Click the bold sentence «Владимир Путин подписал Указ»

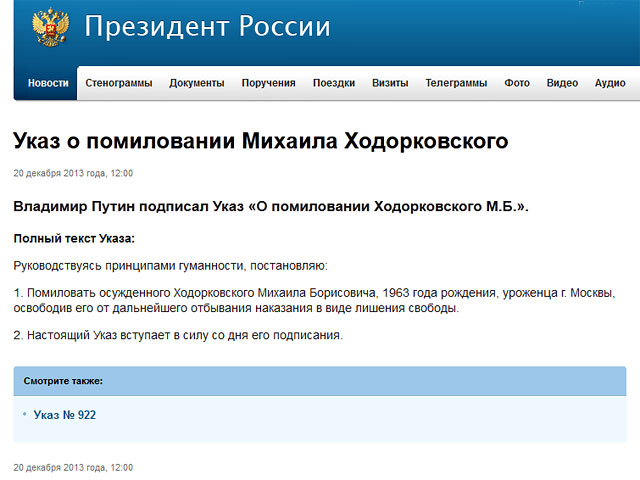(x=271, y=207)
